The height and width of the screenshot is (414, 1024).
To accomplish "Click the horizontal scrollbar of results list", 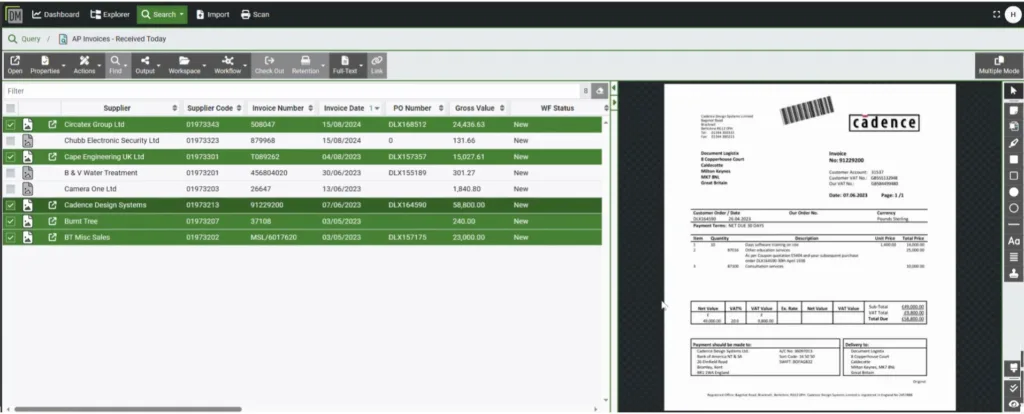I will pyautogui.click(x=128, y=409).
